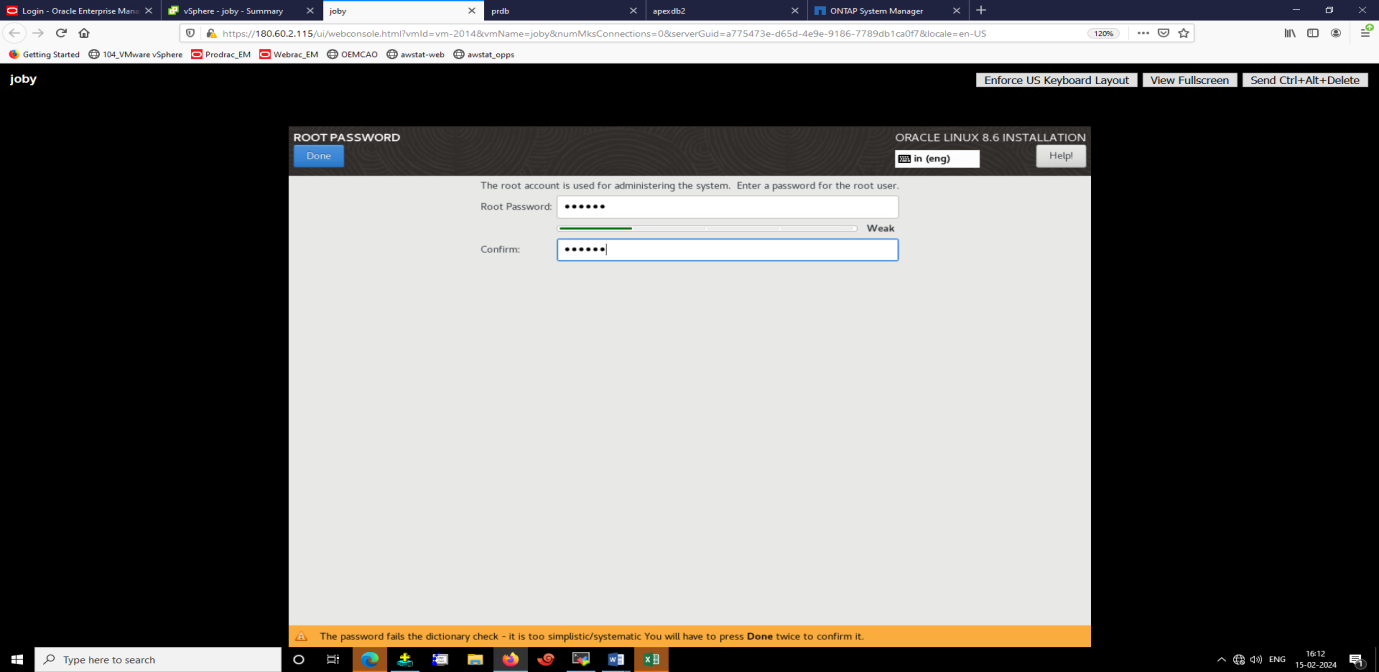Click the browser Back arrow
The width and height of the screenshot is (1379, 672).
coord(15,33)
